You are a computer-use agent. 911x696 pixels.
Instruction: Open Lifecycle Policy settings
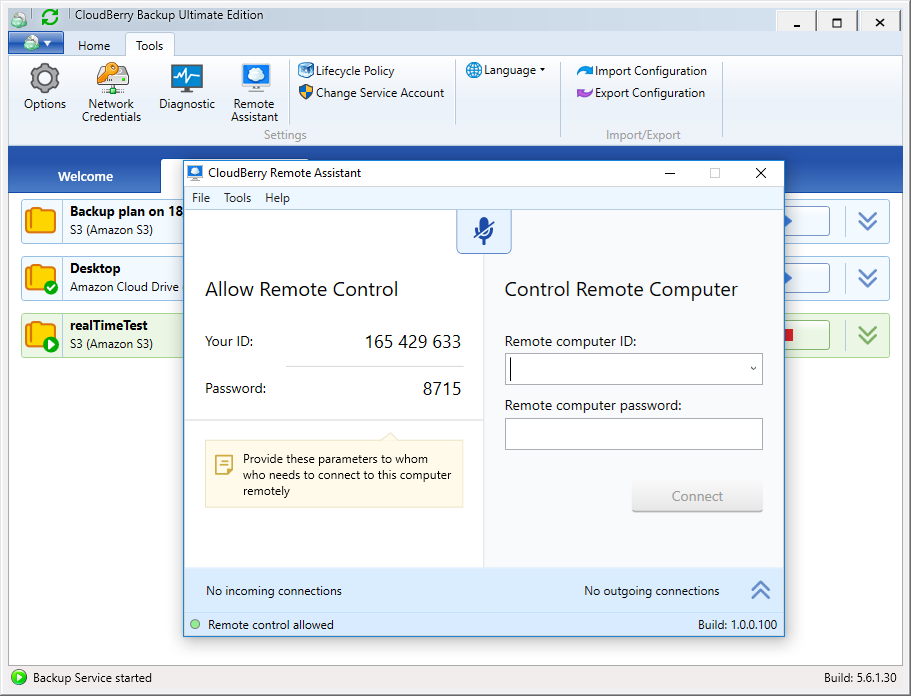tap(346, 71)
